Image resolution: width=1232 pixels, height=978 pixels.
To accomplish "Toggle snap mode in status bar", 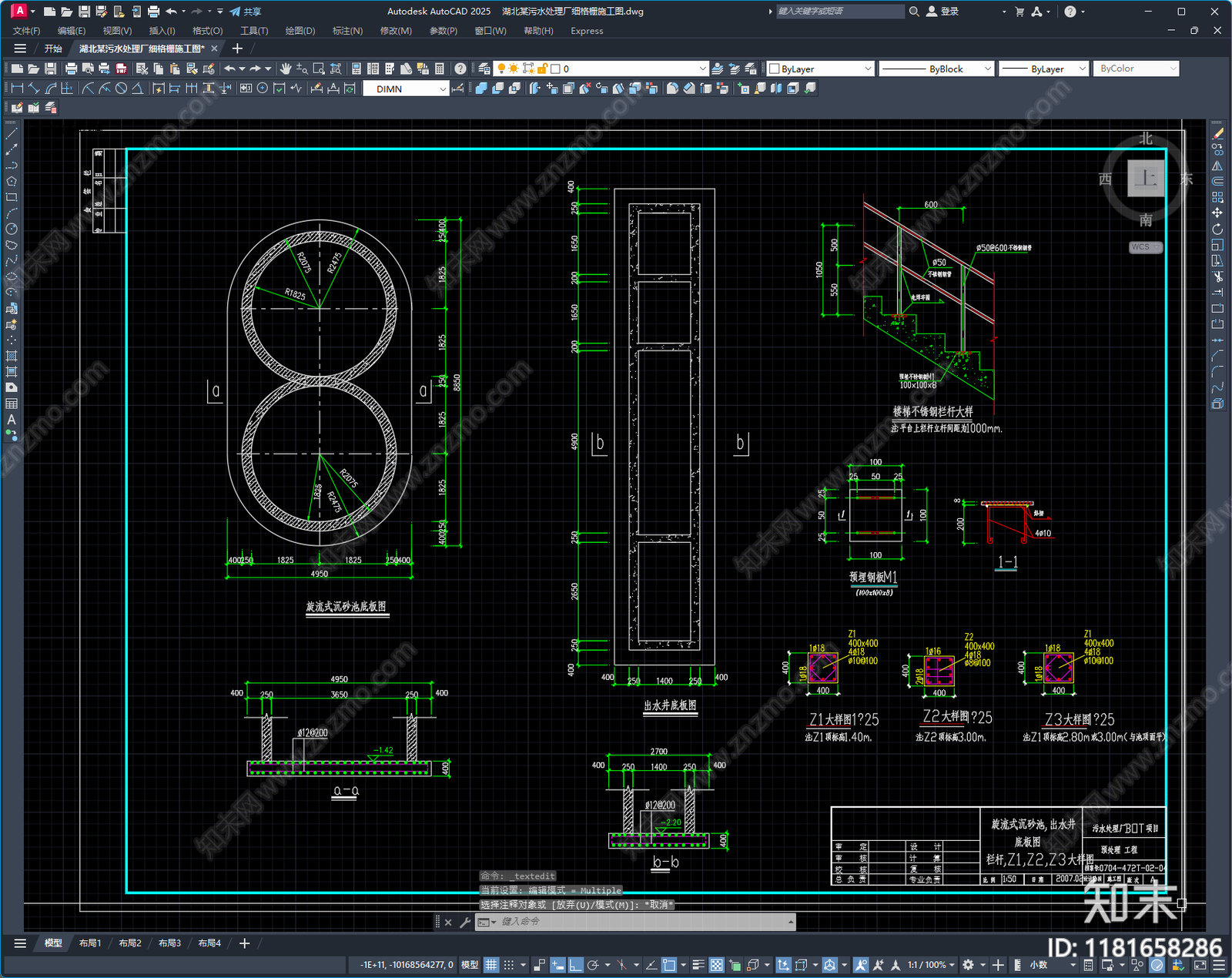I will (x=509, y=965).
